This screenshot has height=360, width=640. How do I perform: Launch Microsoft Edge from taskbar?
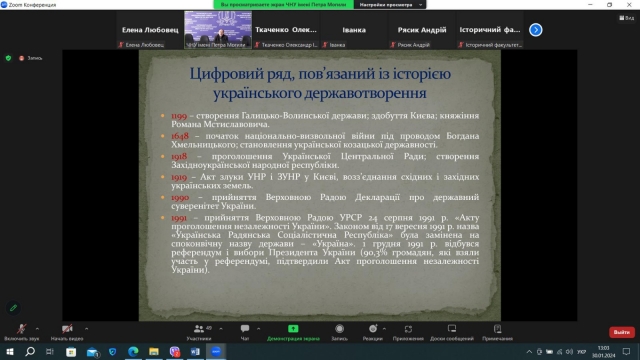tap(133, 351)
